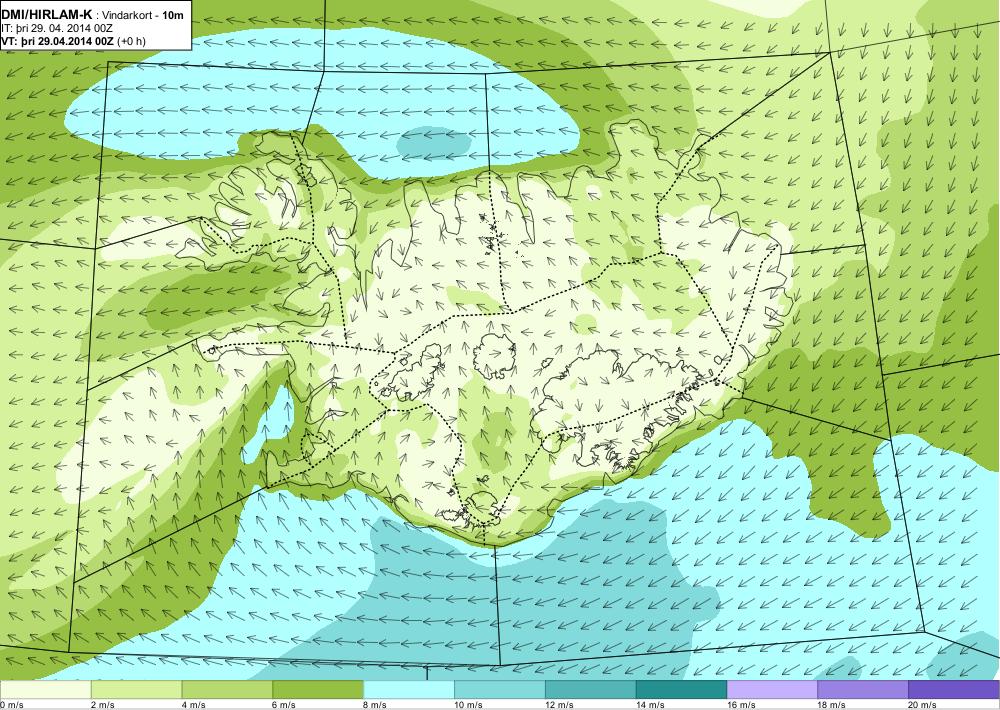Click the "DMI/HIRLAM-K : Vindarkort - 10m" title
This screenshot has height=710, width=1000.
[93, 16]
